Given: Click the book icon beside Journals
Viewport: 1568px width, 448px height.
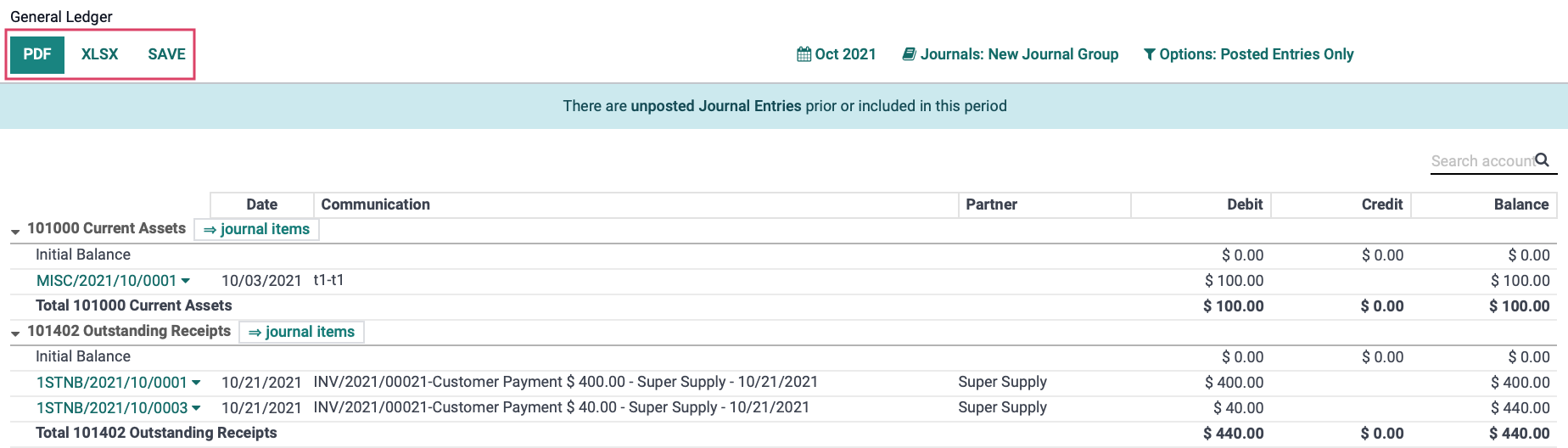Looking at the screenshot, I should [x=909, y=54].
